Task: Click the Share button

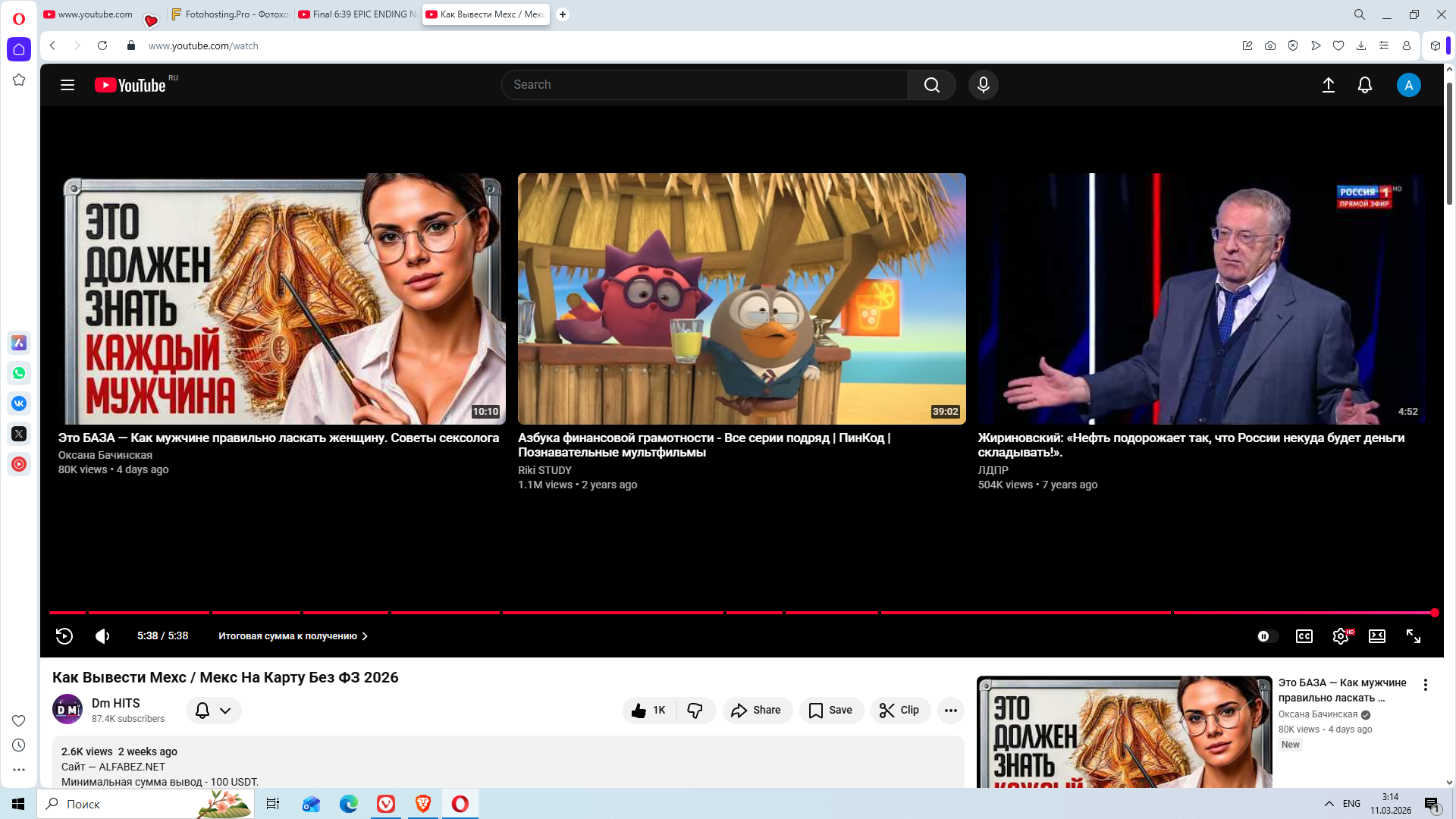Action: pyautogui.click(x=756, y=711)
